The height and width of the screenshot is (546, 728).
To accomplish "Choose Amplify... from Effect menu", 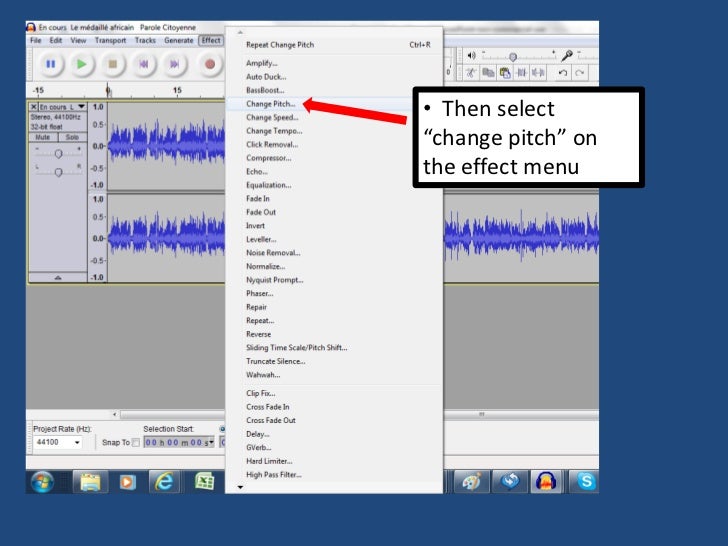I will point(334,63).
